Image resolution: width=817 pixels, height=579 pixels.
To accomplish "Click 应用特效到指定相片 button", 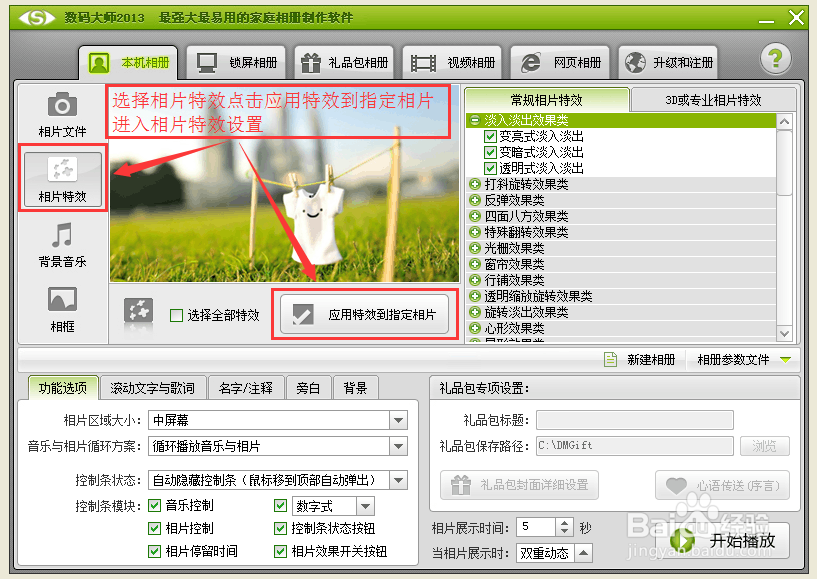I will [364, 314].
